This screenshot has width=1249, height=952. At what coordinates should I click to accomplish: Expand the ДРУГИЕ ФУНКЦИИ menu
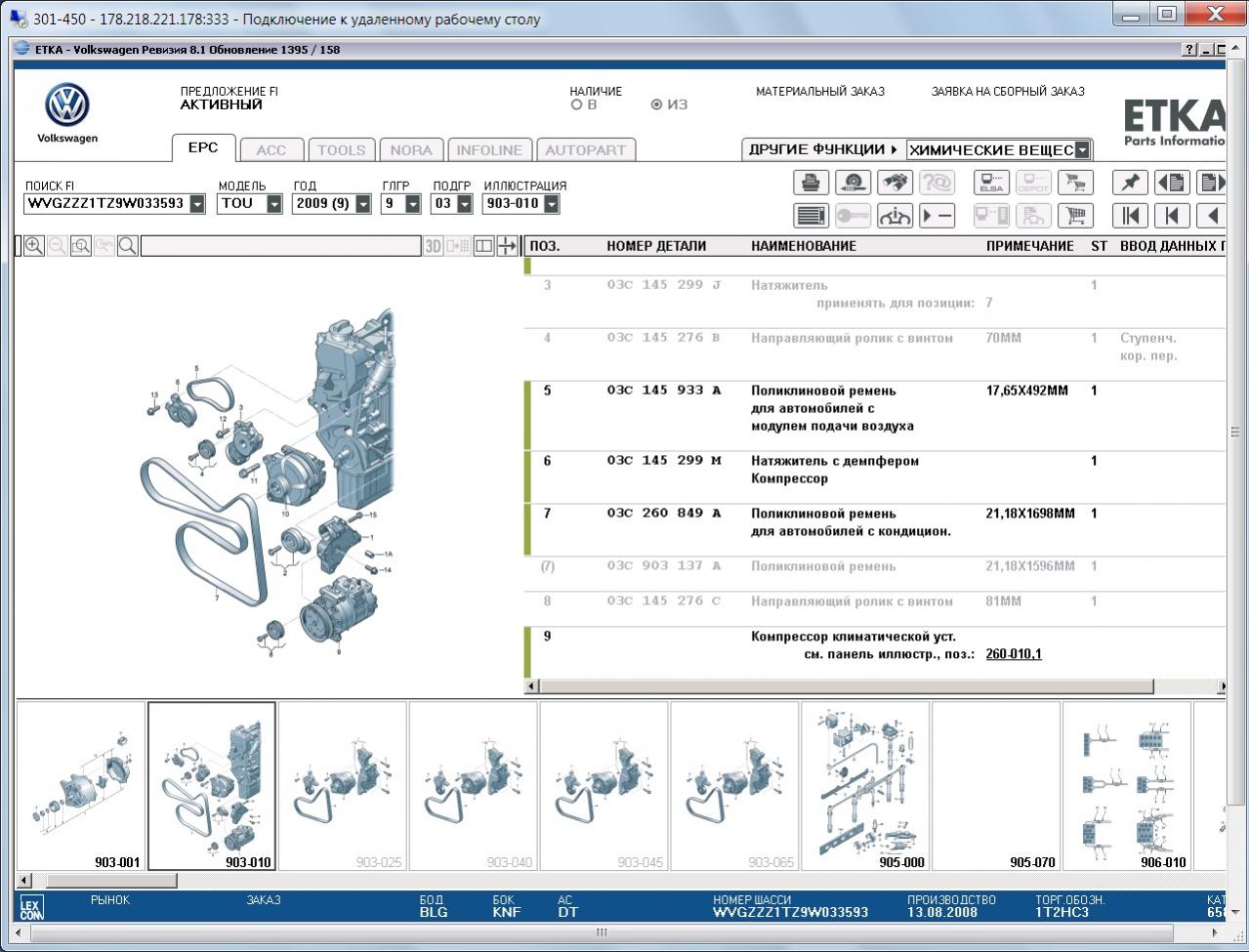pyautogui.click(x=823, y=149)
